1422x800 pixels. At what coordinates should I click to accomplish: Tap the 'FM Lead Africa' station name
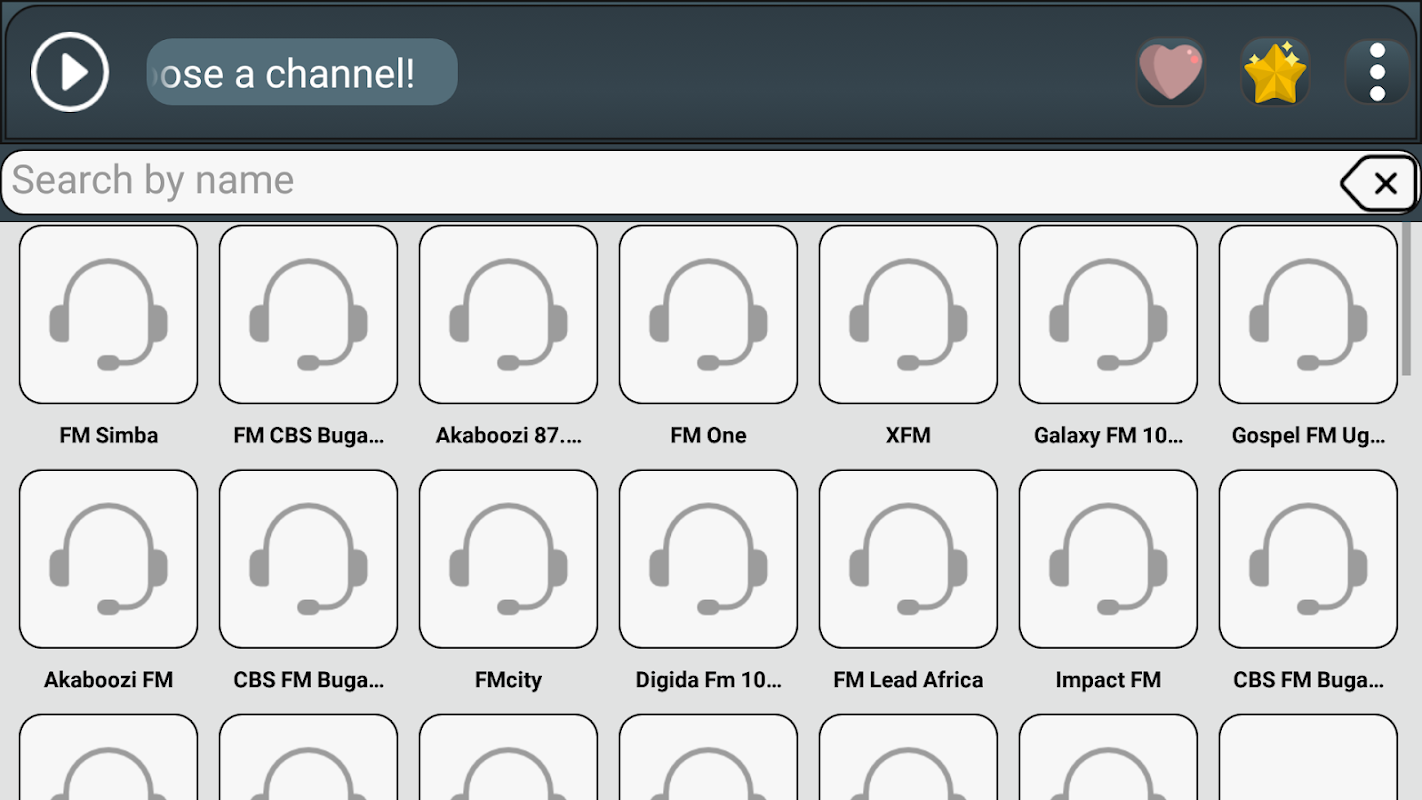coord(909,680)
